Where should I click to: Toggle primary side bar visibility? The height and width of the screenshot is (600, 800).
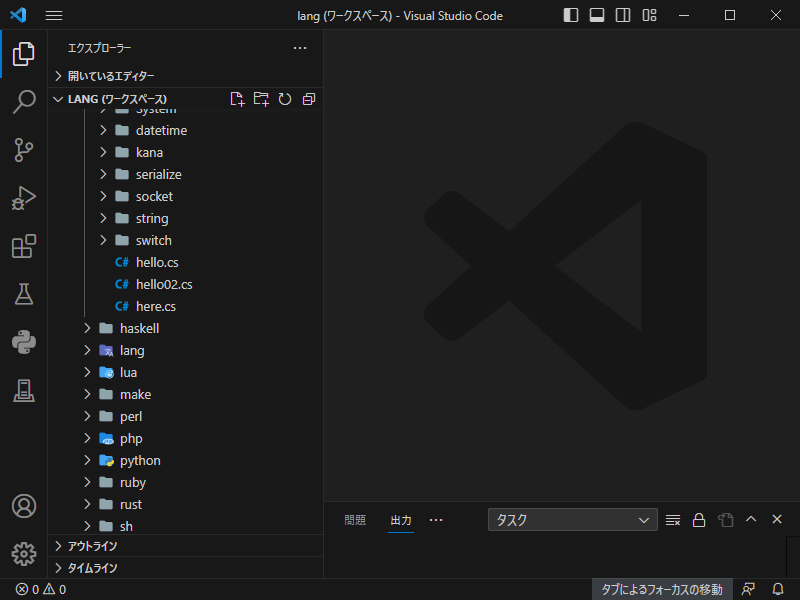coord(570,15)
